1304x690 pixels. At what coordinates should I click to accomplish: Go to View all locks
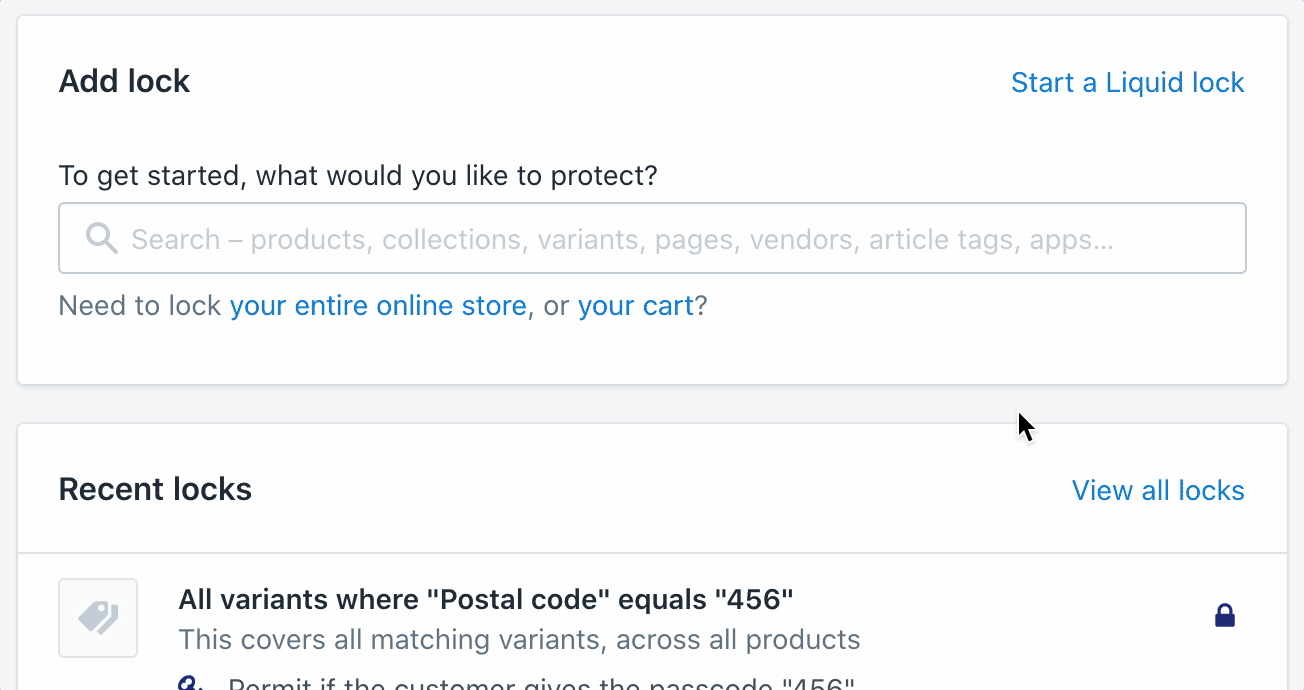pos(1157,490)
